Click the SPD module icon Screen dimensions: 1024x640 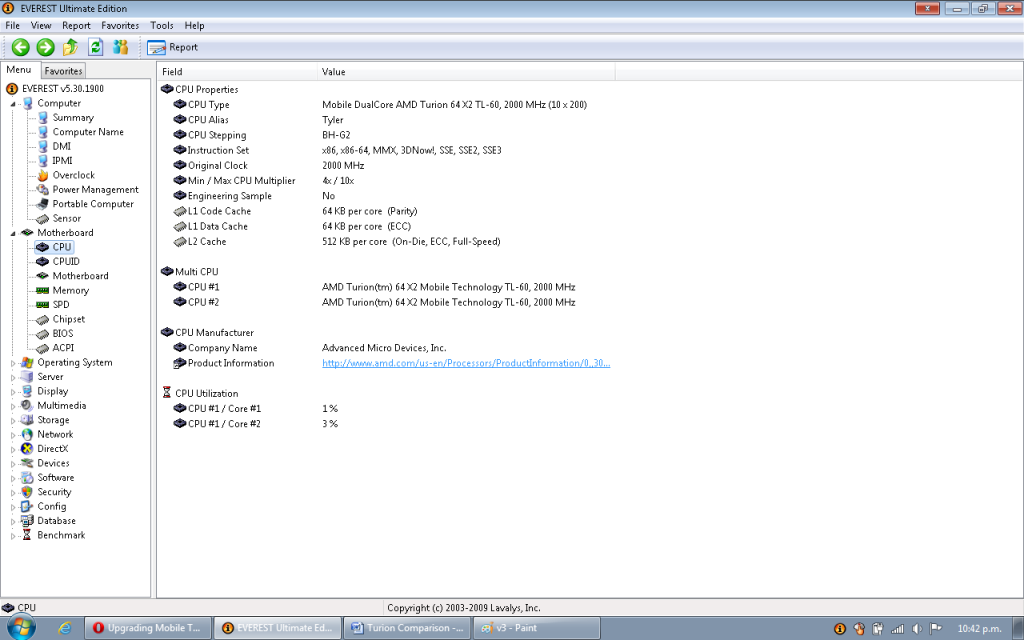click(x=42, y=304)
